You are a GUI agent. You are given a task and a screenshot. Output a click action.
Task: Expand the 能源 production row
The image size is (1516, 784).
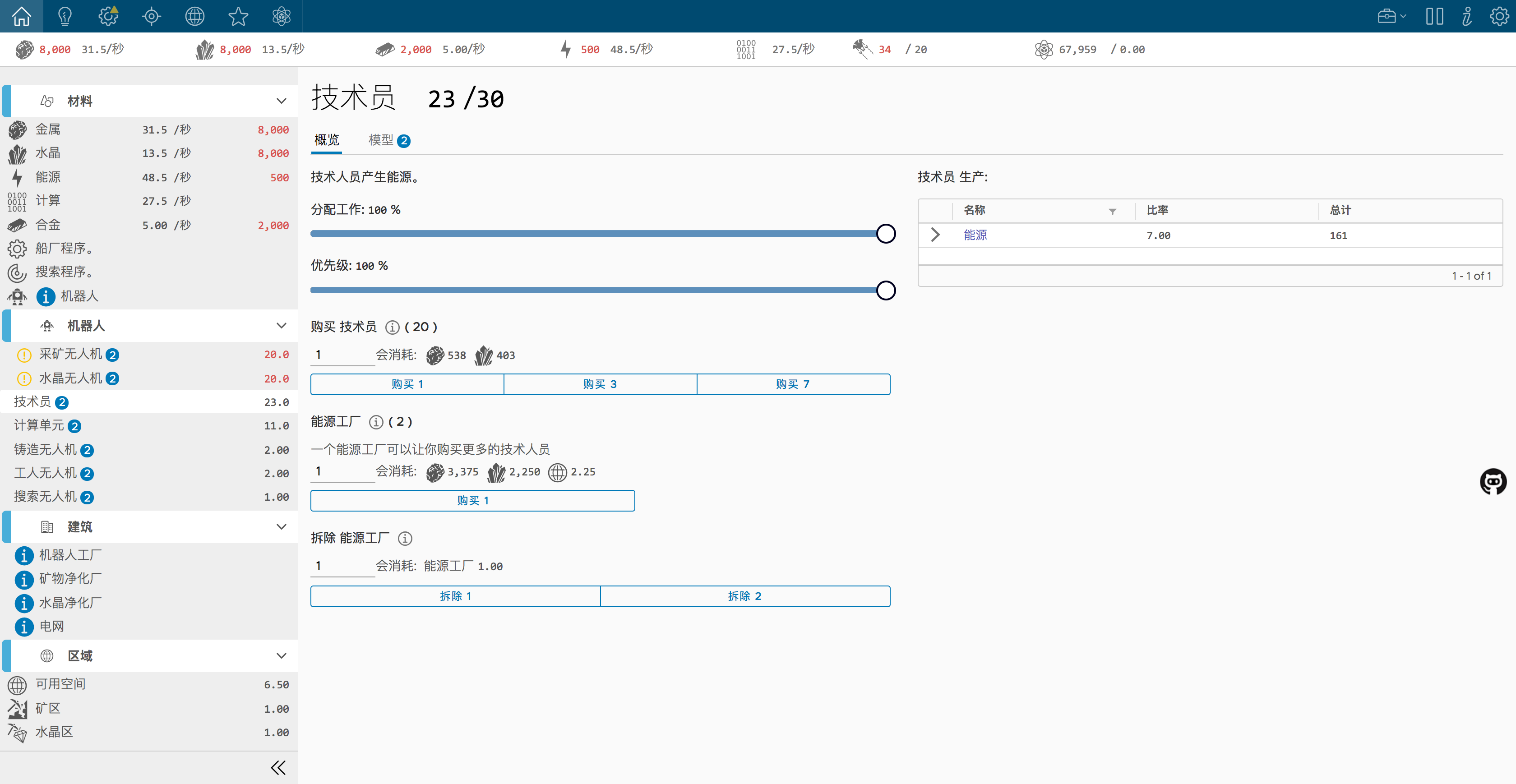[935, 235]
